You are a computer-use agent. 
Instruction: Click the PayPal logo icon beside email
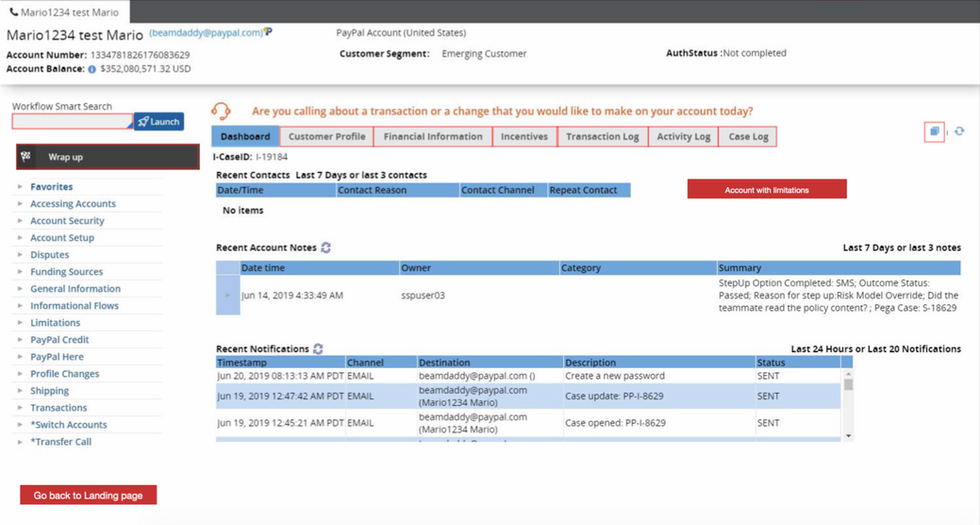[268, 32]
